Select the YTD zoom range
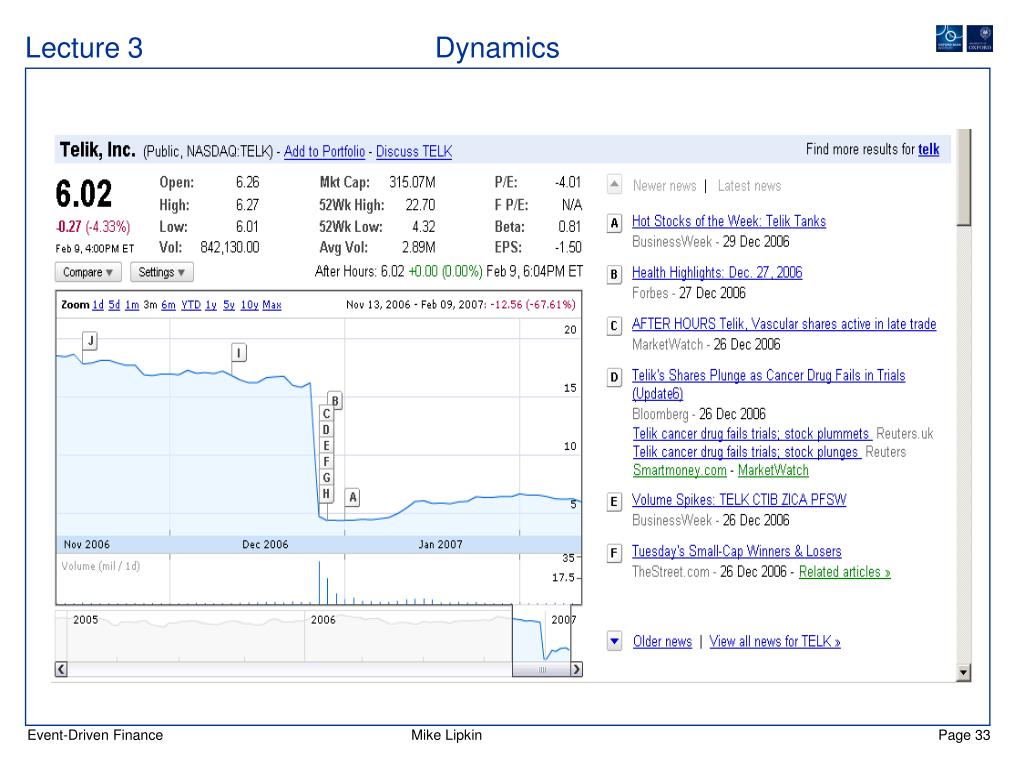1024x768 pixels. tap(190, 305)
